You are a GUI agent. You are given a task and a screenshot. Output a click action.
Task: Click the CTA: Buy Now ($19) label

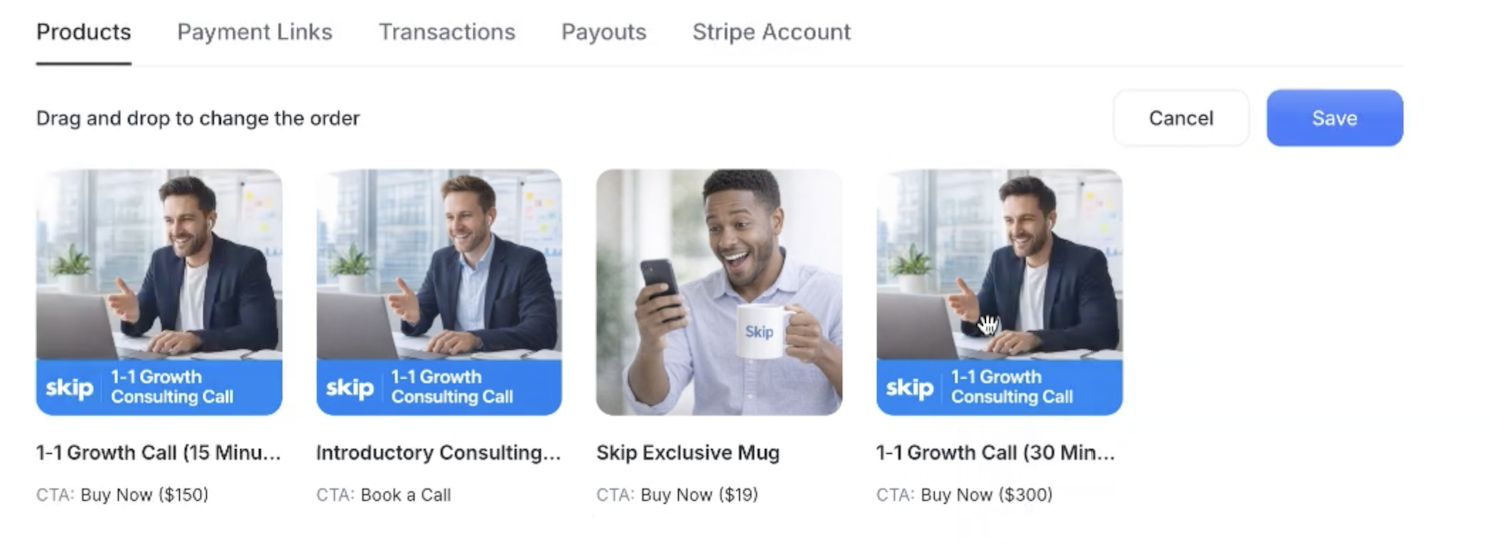[677, 495]
